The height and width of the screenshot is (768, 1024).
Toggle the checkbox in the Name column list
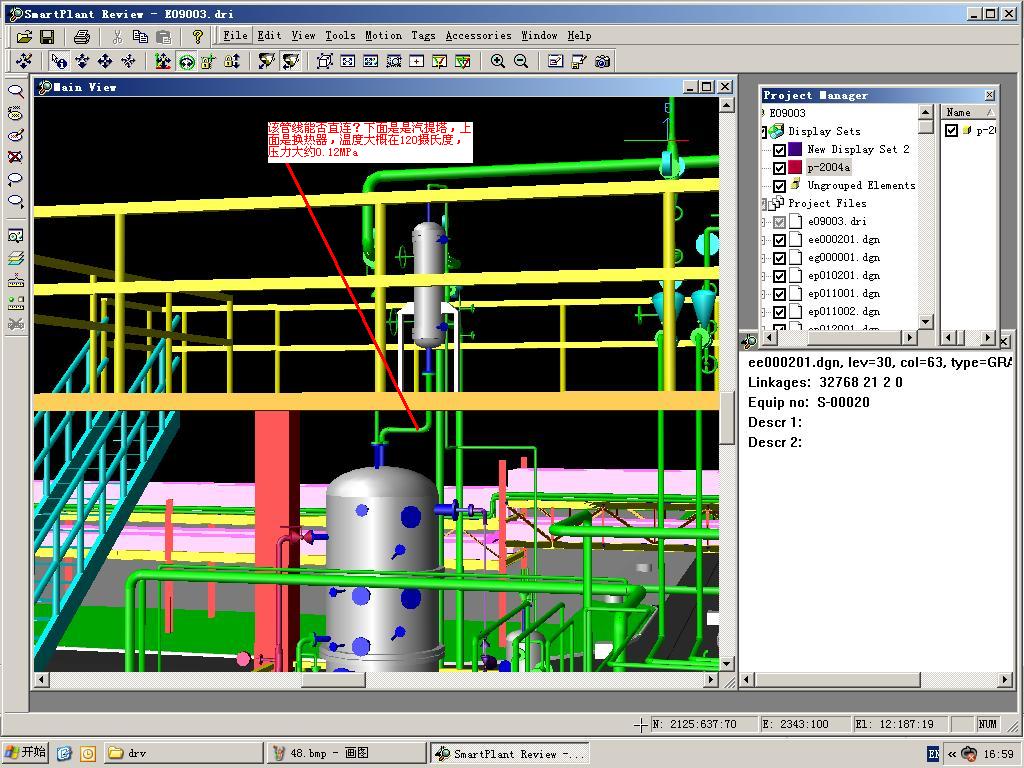coord(952,131)
